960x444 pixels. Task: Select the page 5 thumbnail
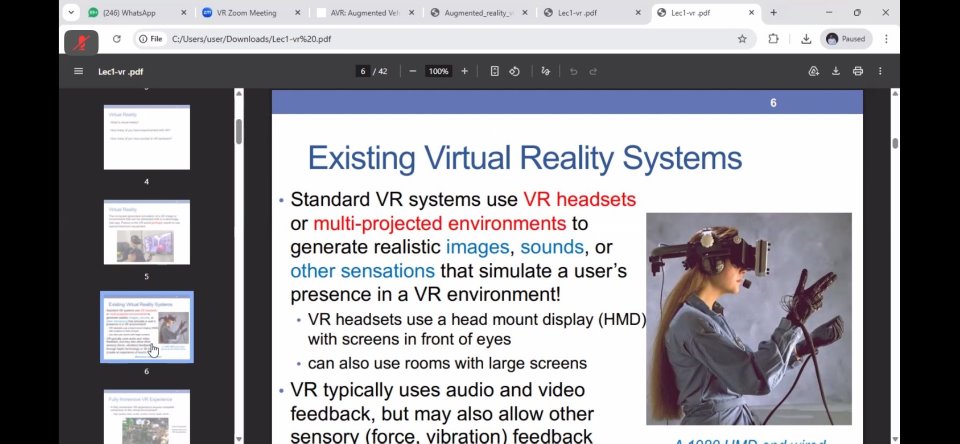(146, 232)
